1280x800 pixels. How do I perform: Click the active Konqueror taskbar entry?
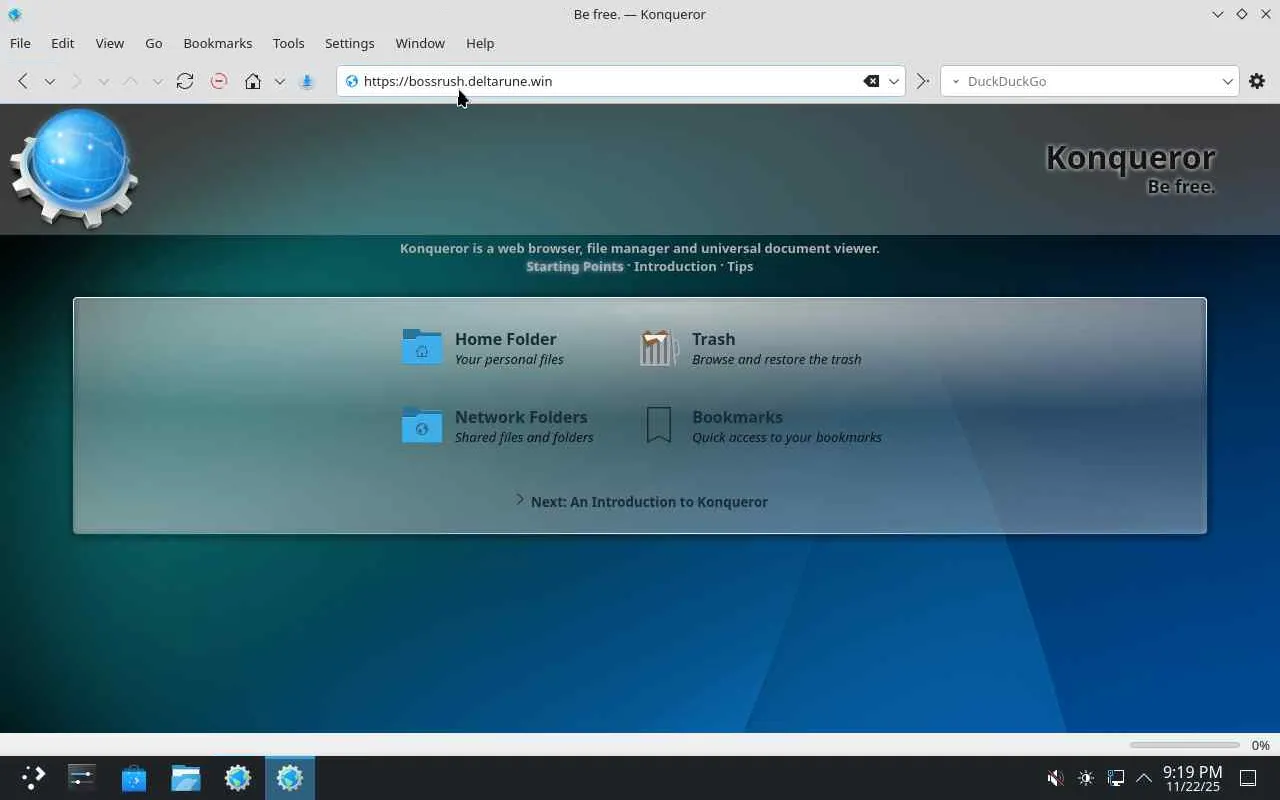290,778
